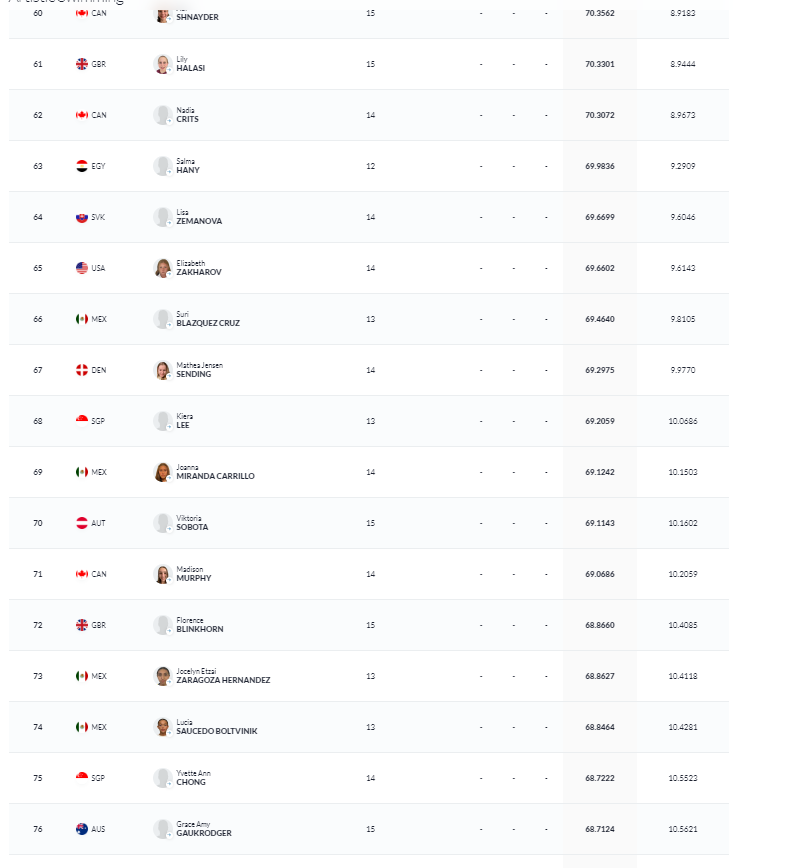The width and height of the screenshot is (796, 868).
Task: Click the Egypt flag icon beside EGY
Action: (x=82, y=166)
